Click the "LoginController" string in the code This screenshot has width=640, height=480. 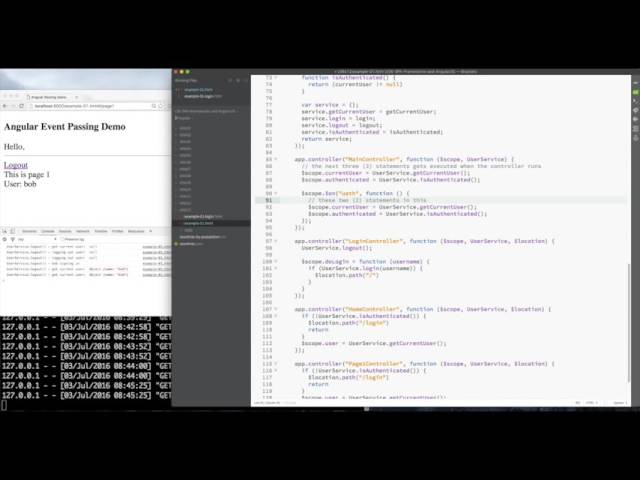[x=373, y=241]
